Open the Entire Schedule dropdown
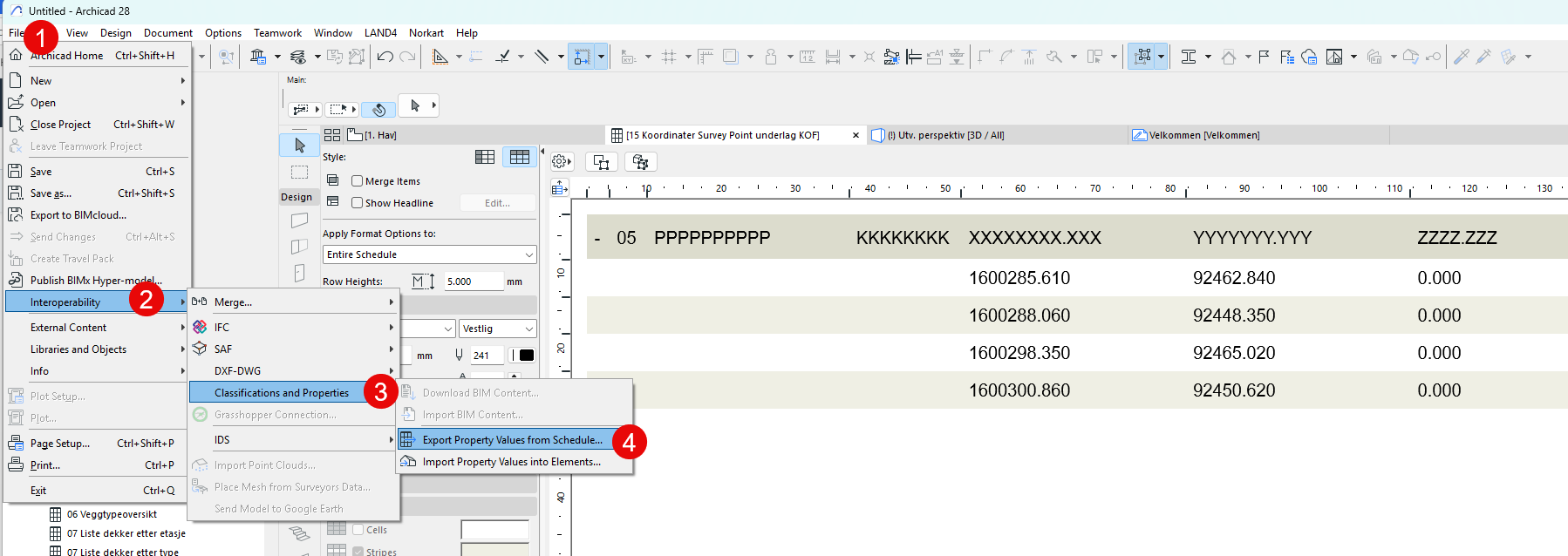The height and width of the screenshot is (556, 1568). (430, 254)
